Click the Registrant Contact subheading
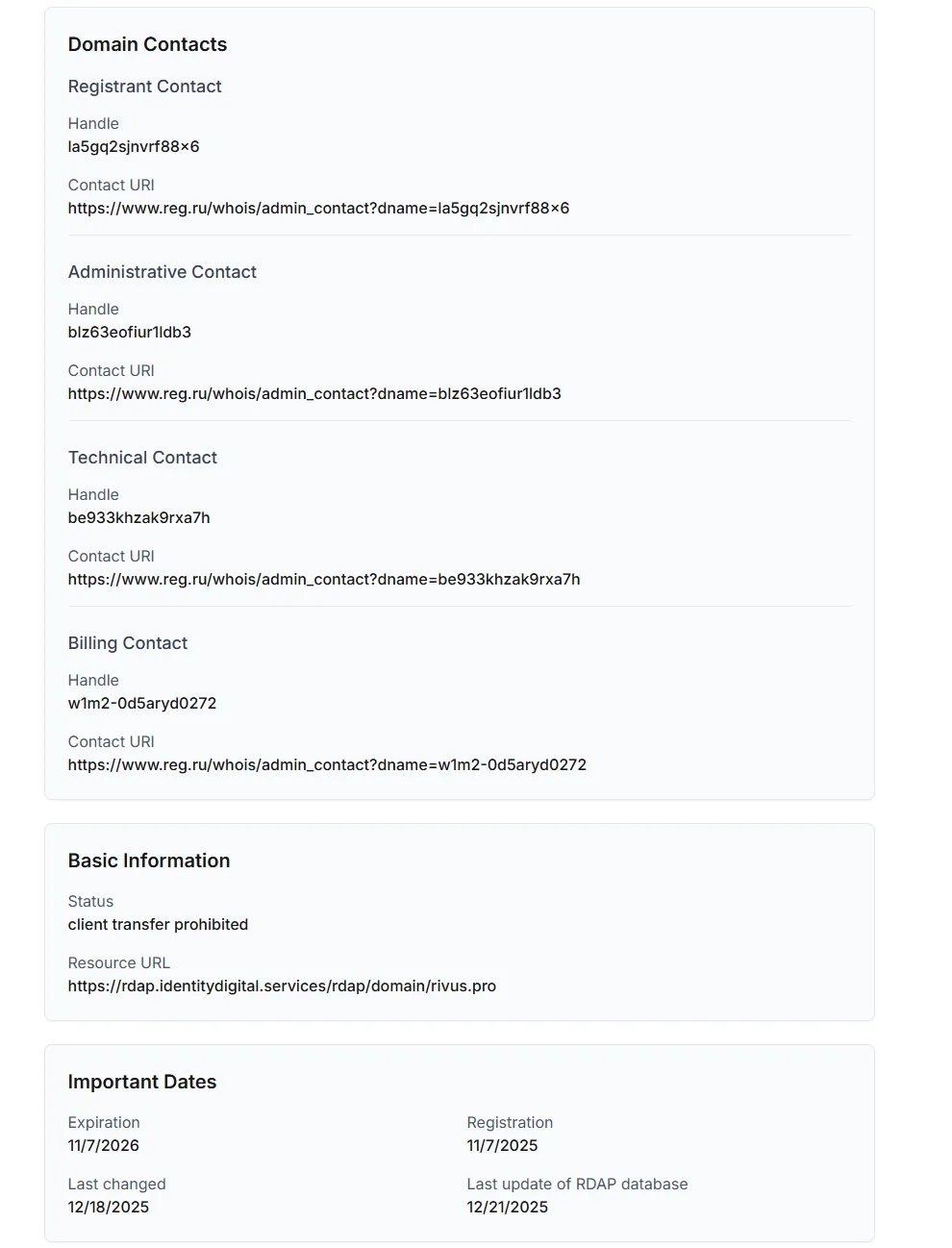Screen dimensions: 952x1248 click(144, 87)
